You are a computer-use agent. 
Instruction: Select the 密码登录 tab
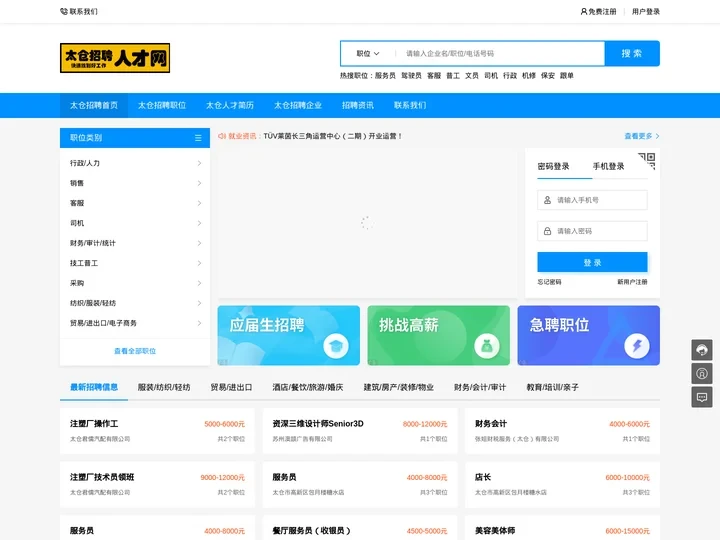[553, 166]
